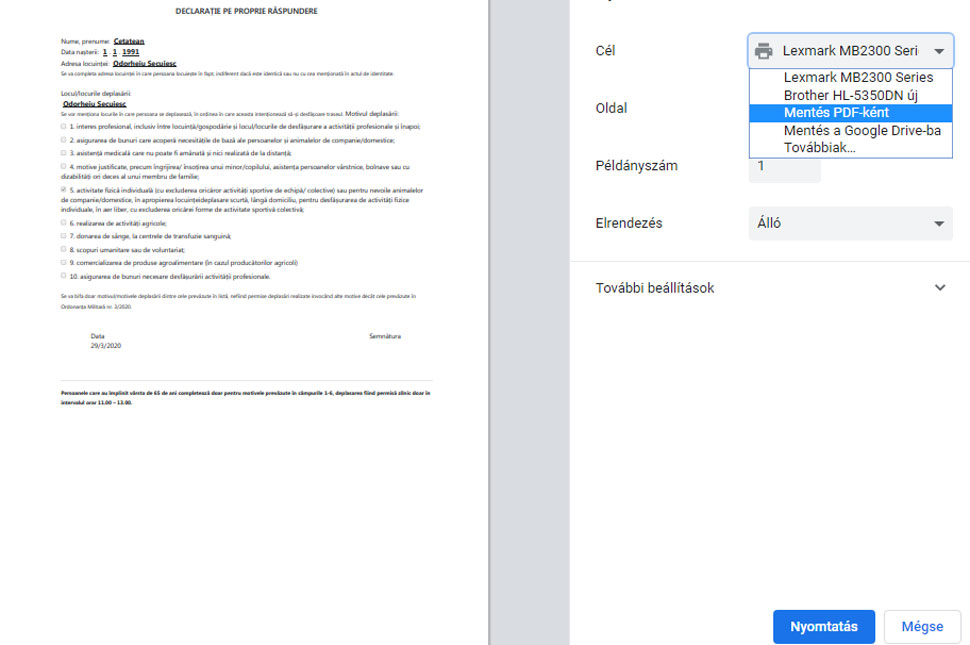Viewport: 970px width, 645px height.
Task: Uncheck option 5 activitate fizică individuală
Action: click(x=64, y=189)
